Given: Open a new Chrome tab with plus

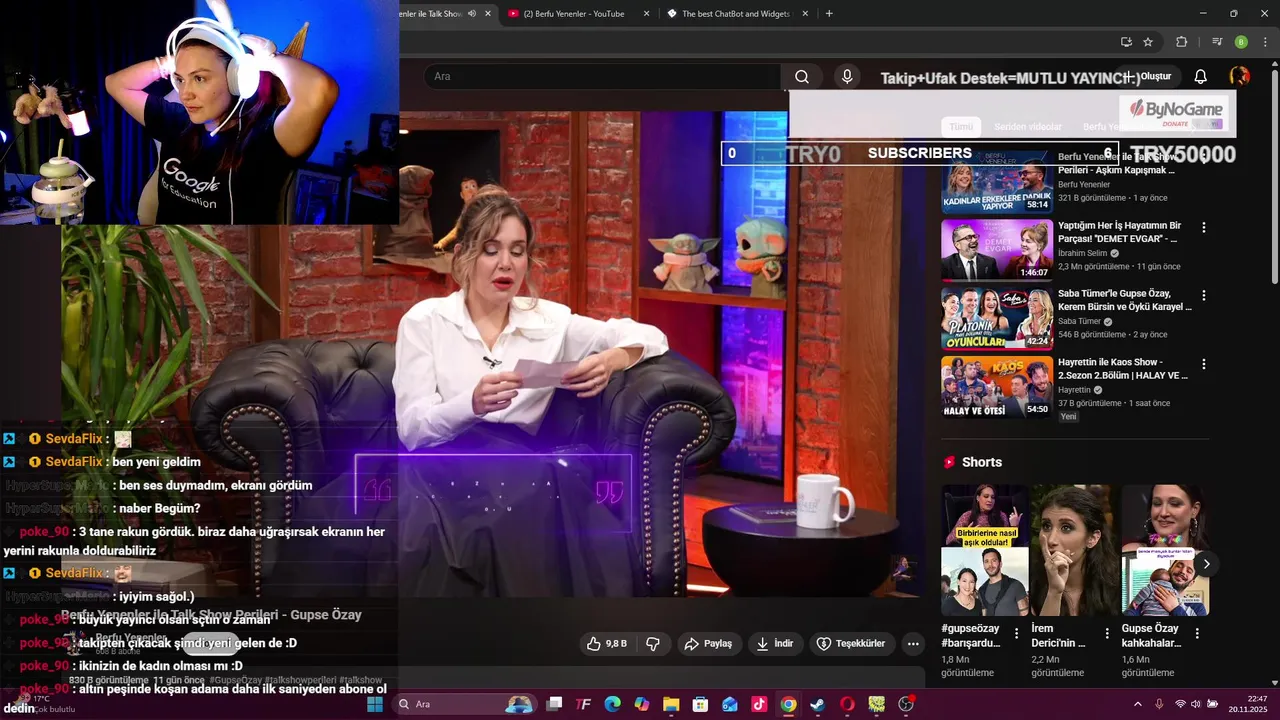Looking at the screenshot, I should (829, 13).
